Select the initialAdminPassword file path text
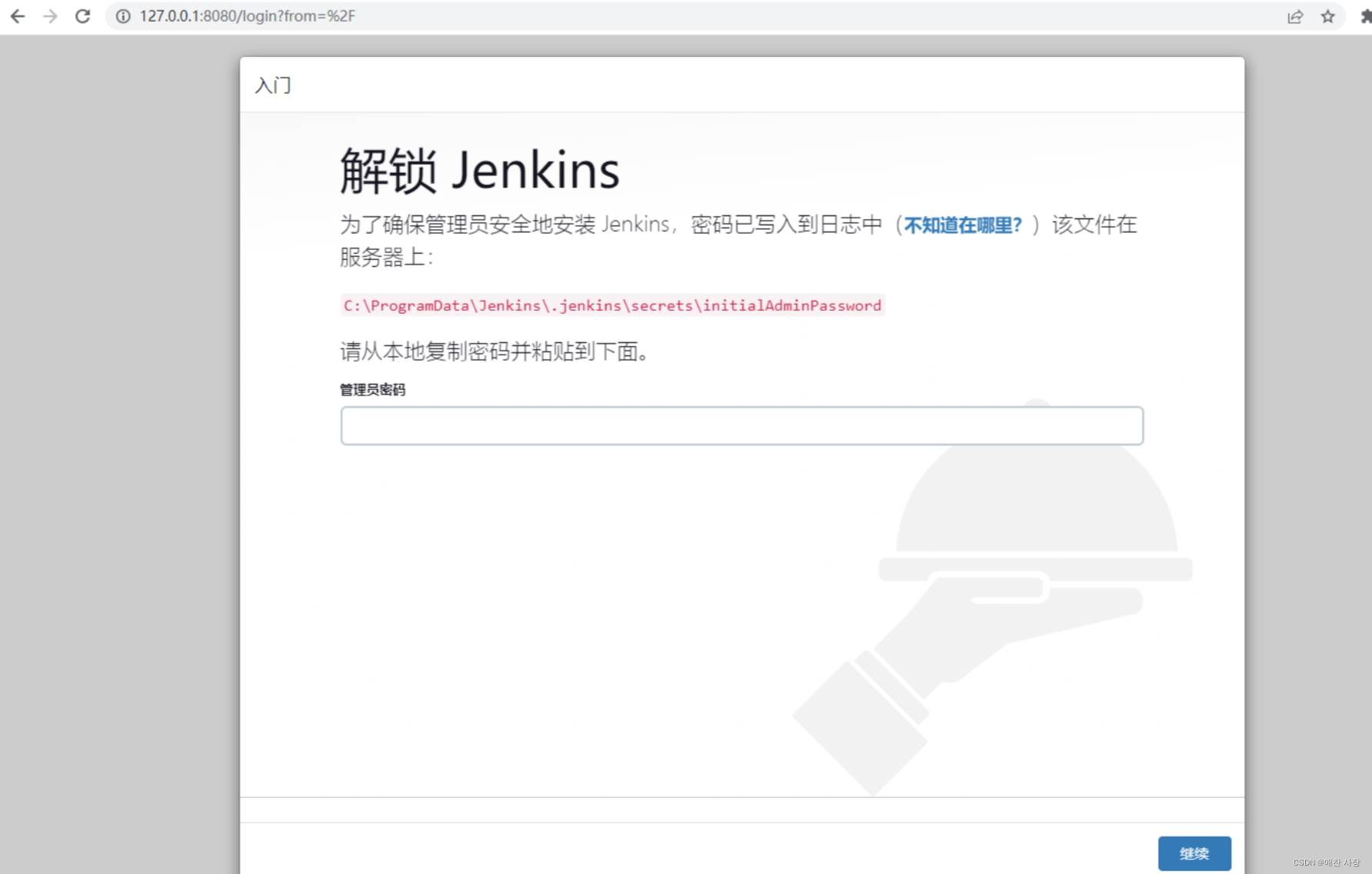1372x874 pixels. pyautogui.click(x=612, y=305)
